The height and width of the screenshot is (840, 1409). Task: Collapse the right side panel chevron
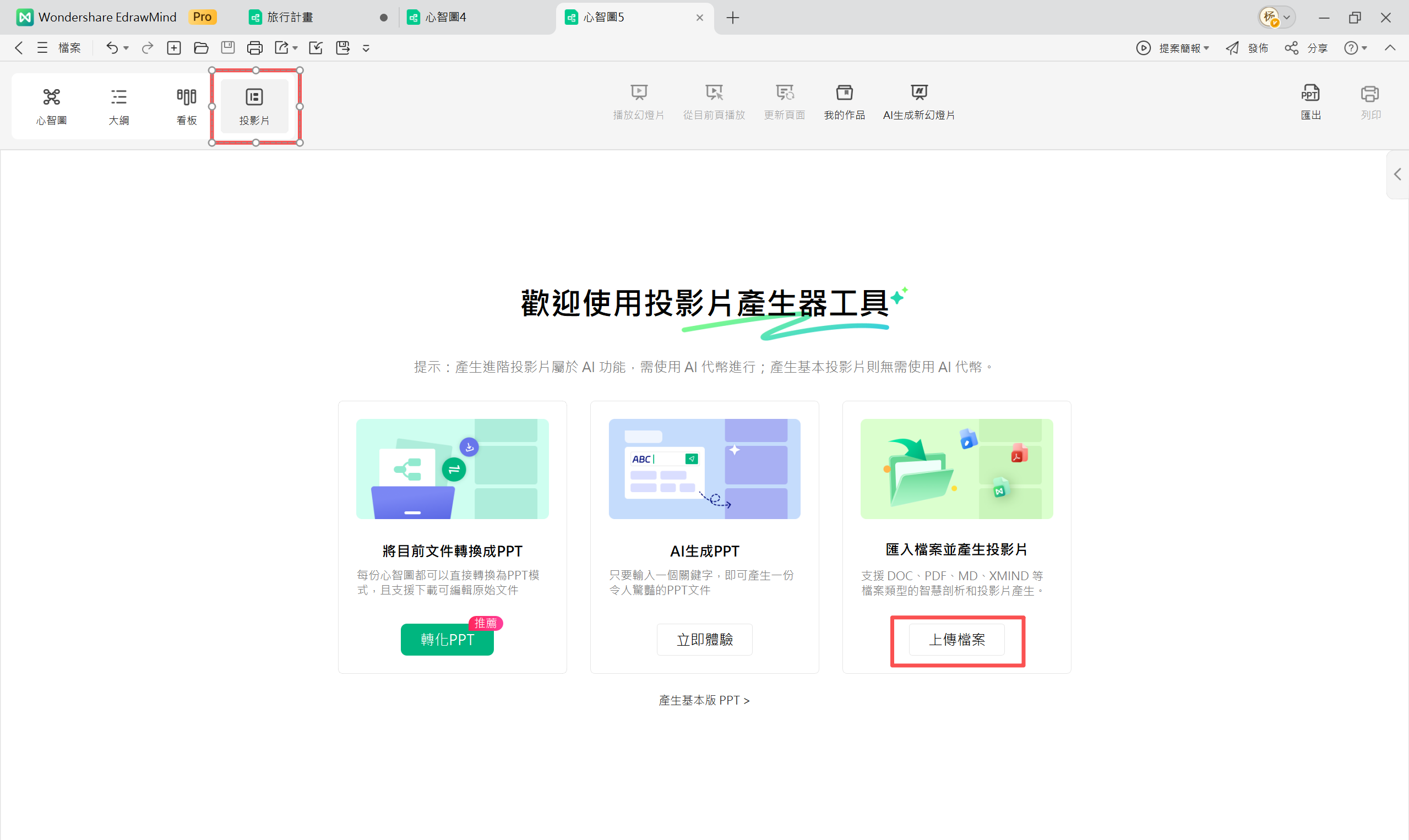coord(1397,174)
